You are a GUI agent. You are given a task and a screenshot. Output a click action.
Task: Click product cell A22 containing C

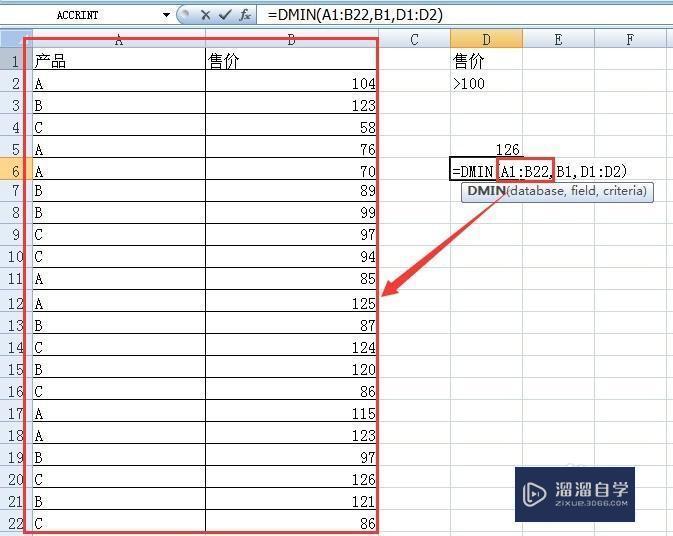(x=119, y=521)
